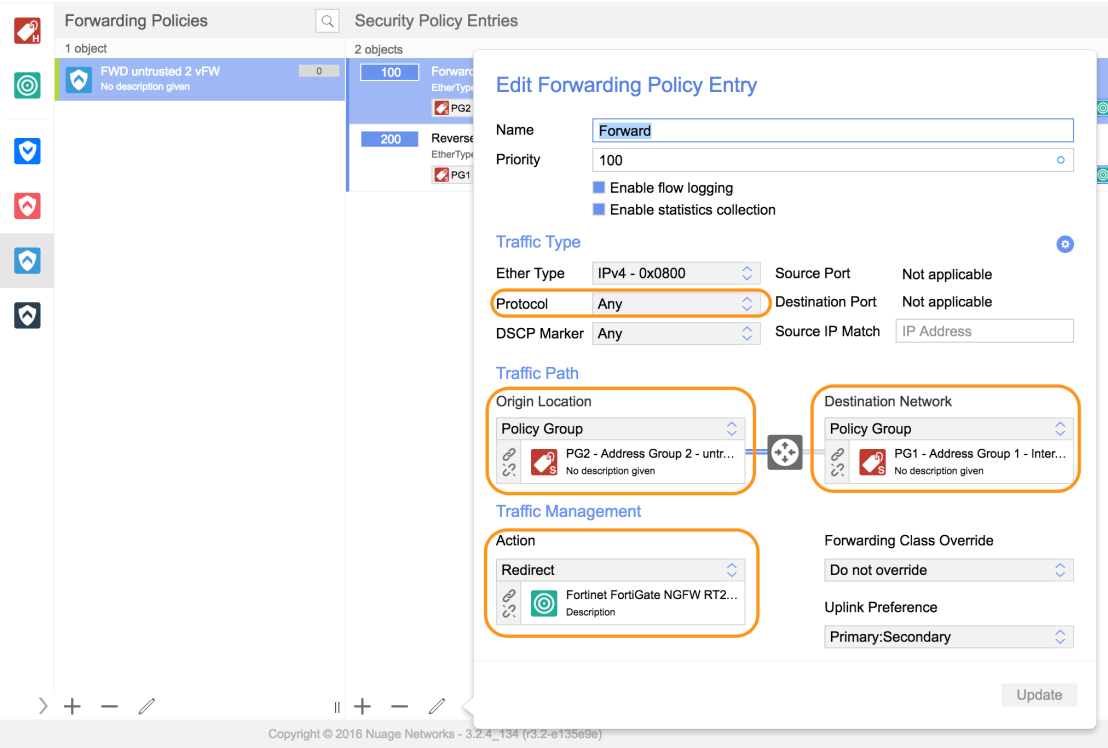Open the Action Redirect dropdown
The width and height of the screenshot is (1108, 748).
coord(620,570)
